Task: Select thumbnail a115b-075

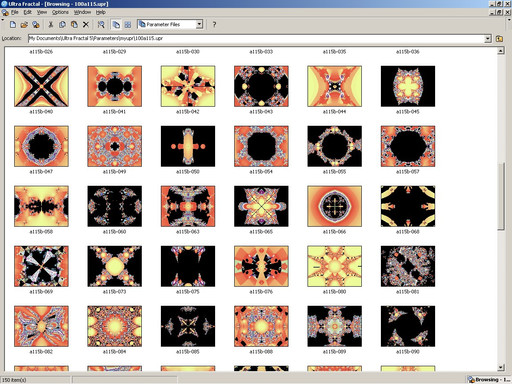Action: tap(188, 266)
